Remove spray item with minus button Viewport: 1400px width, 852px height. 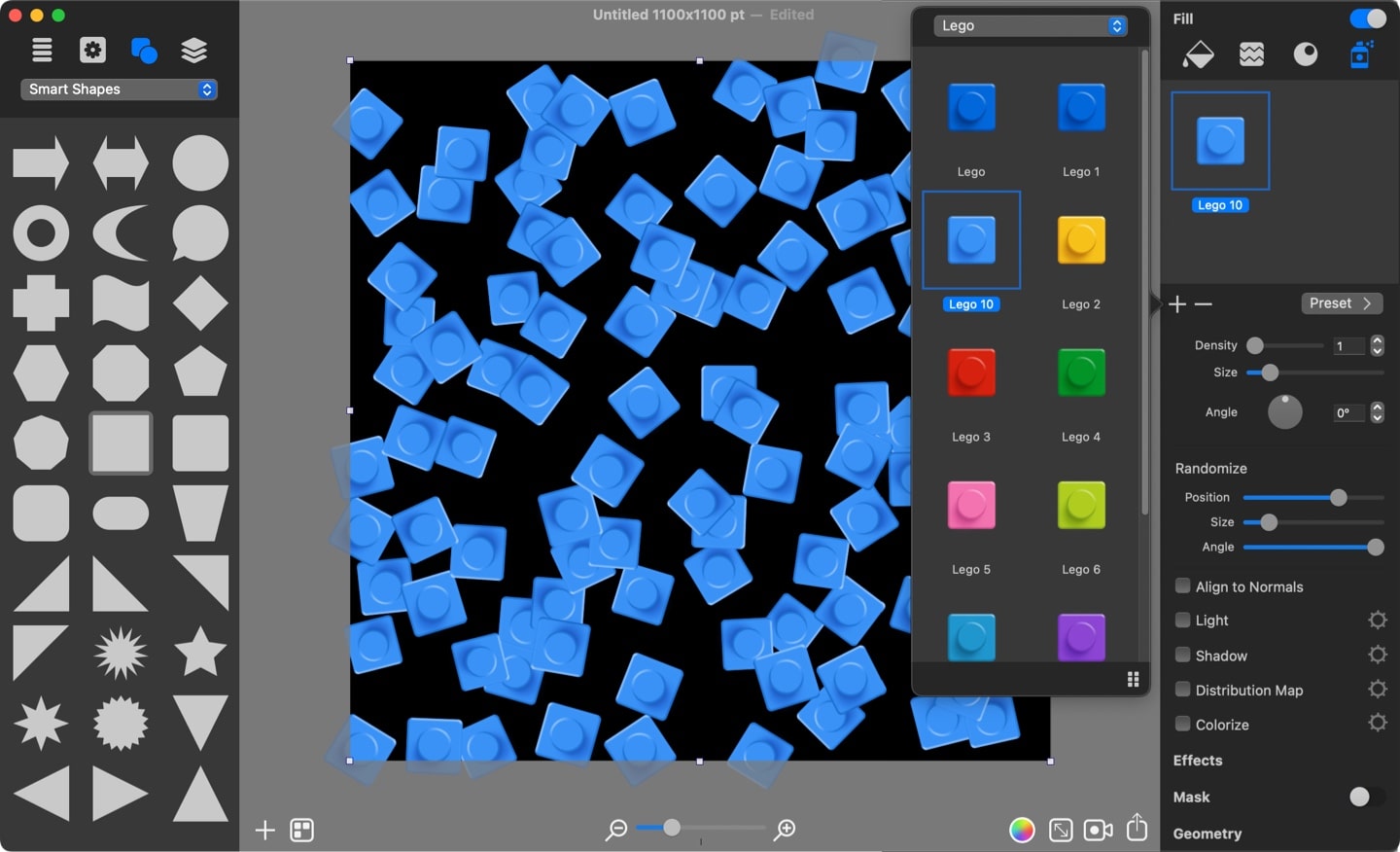coord(1204,304)
